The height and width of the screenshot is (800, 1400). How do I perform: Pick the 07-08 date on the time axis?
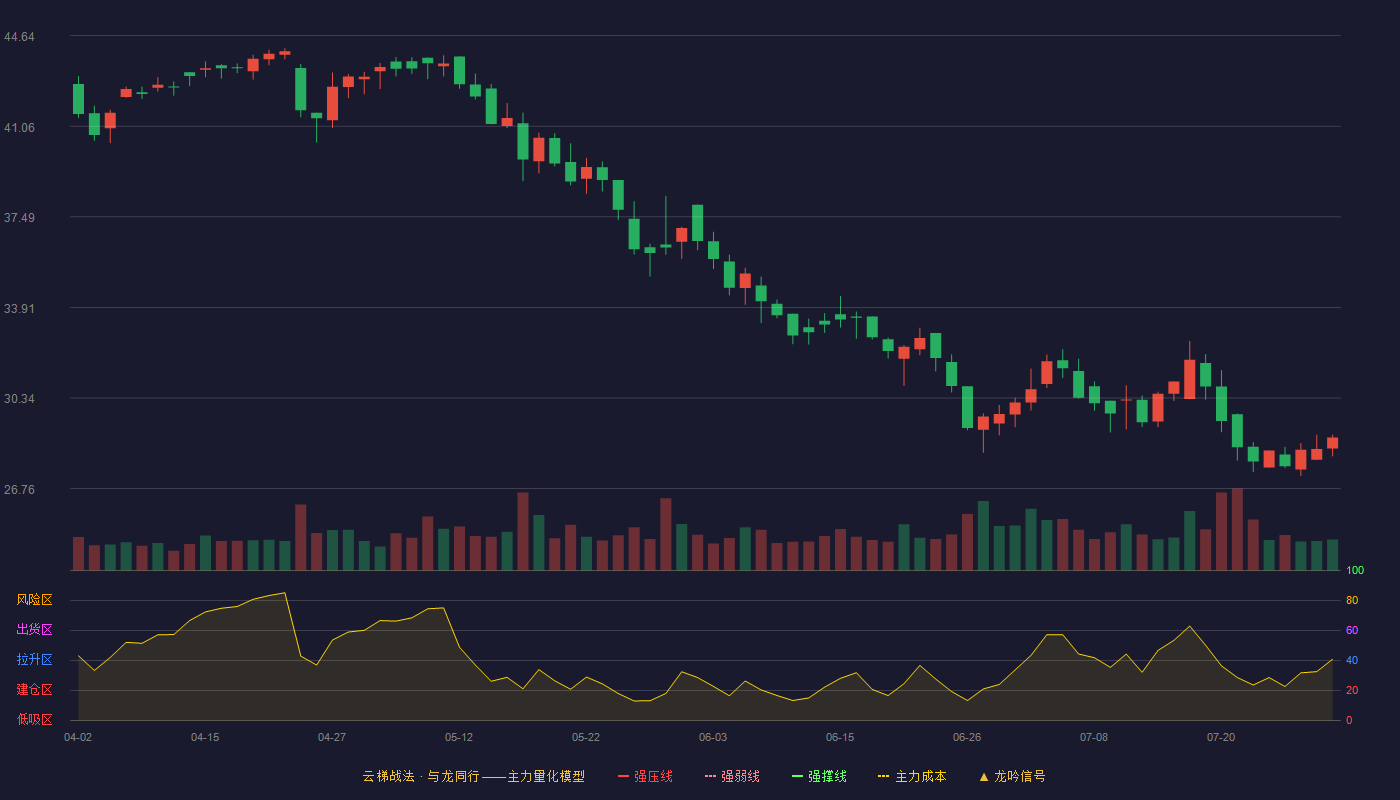(1094, 737)
